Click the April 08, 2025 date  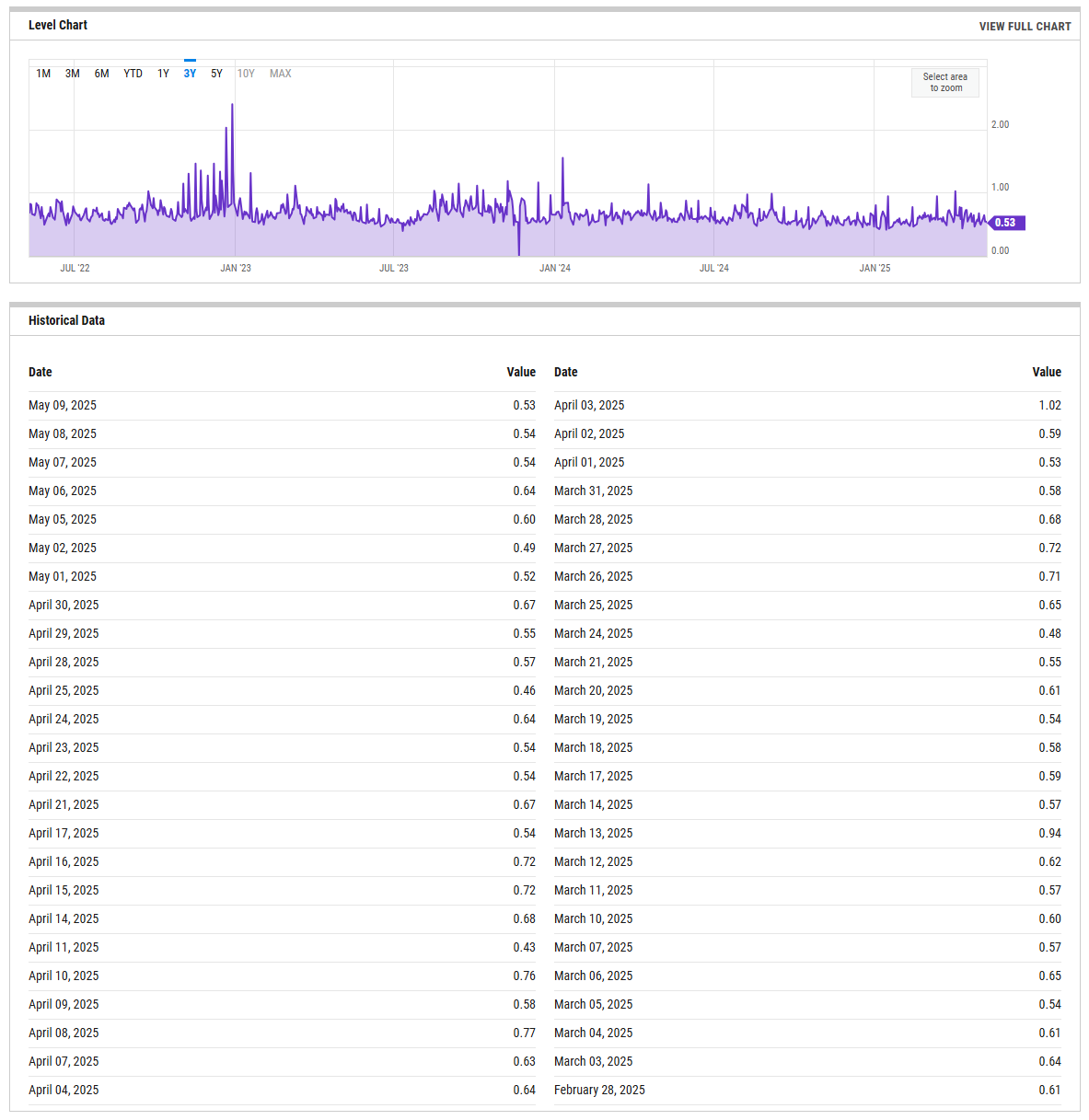tap(64, 1033)
